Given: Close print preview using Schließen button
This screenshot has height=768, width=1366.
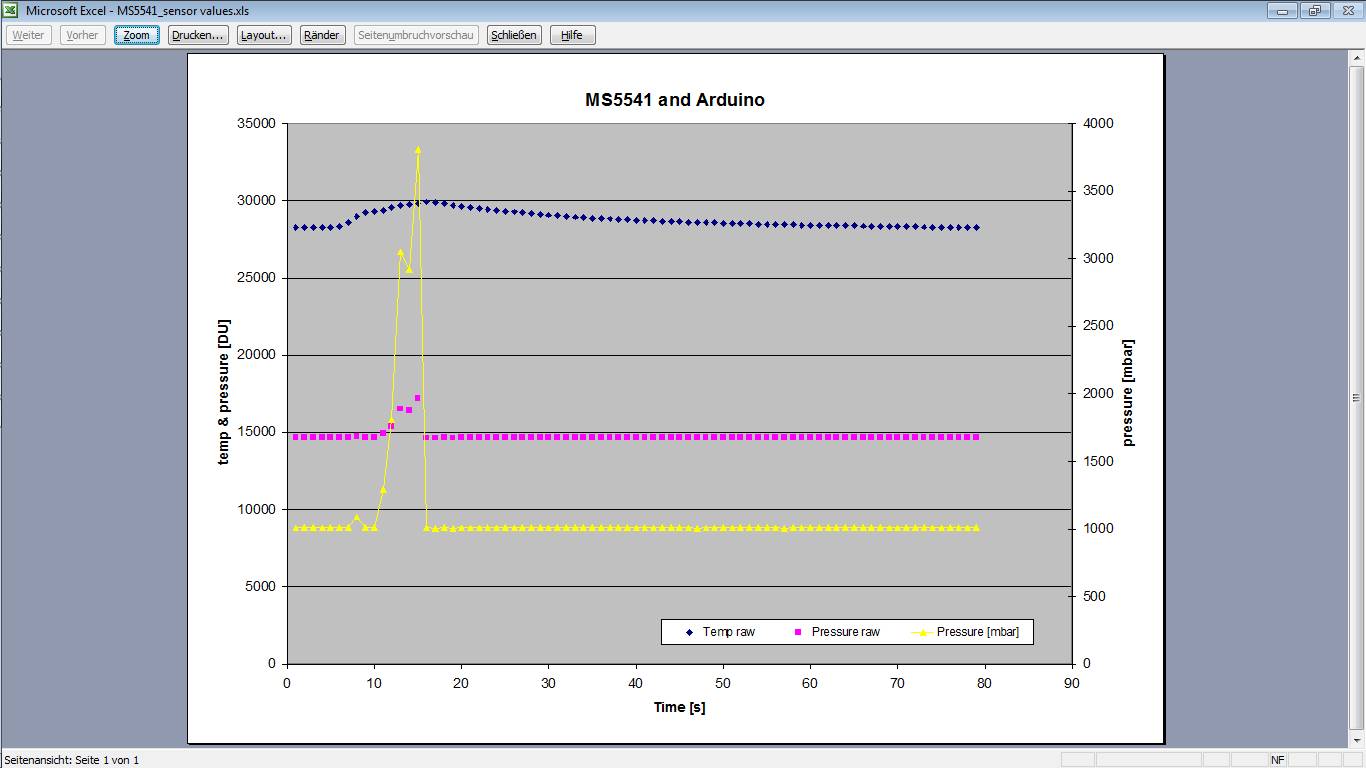Looking at the screenshot, I should coord(514,35).
